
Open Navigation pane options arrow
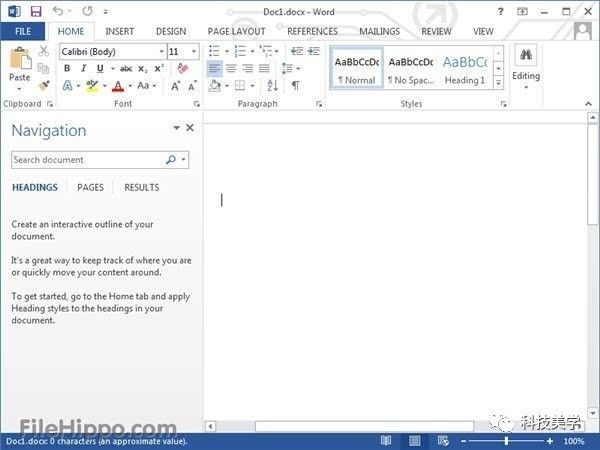176,128
